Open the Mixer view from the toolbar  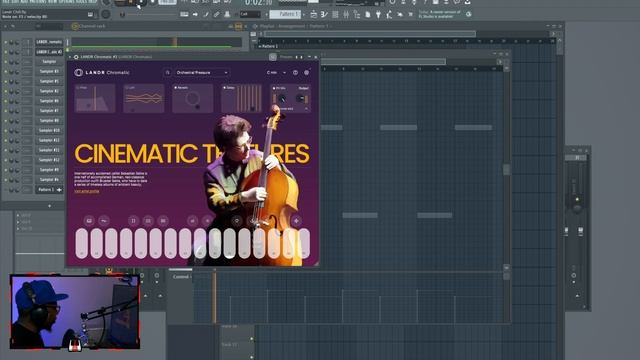pyautogui.click(x=346, y=14)
